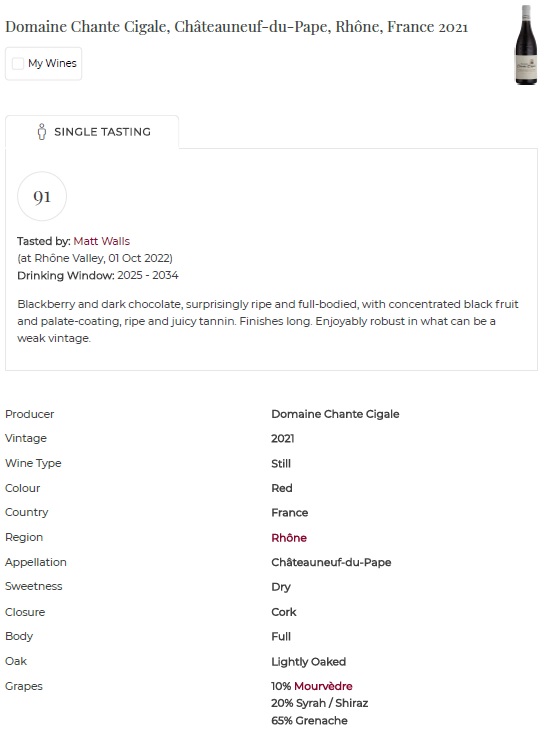Select the Drinking Window 2025 - 2034 text
Screen dimensions: 546x743
[x=98, y=275]
